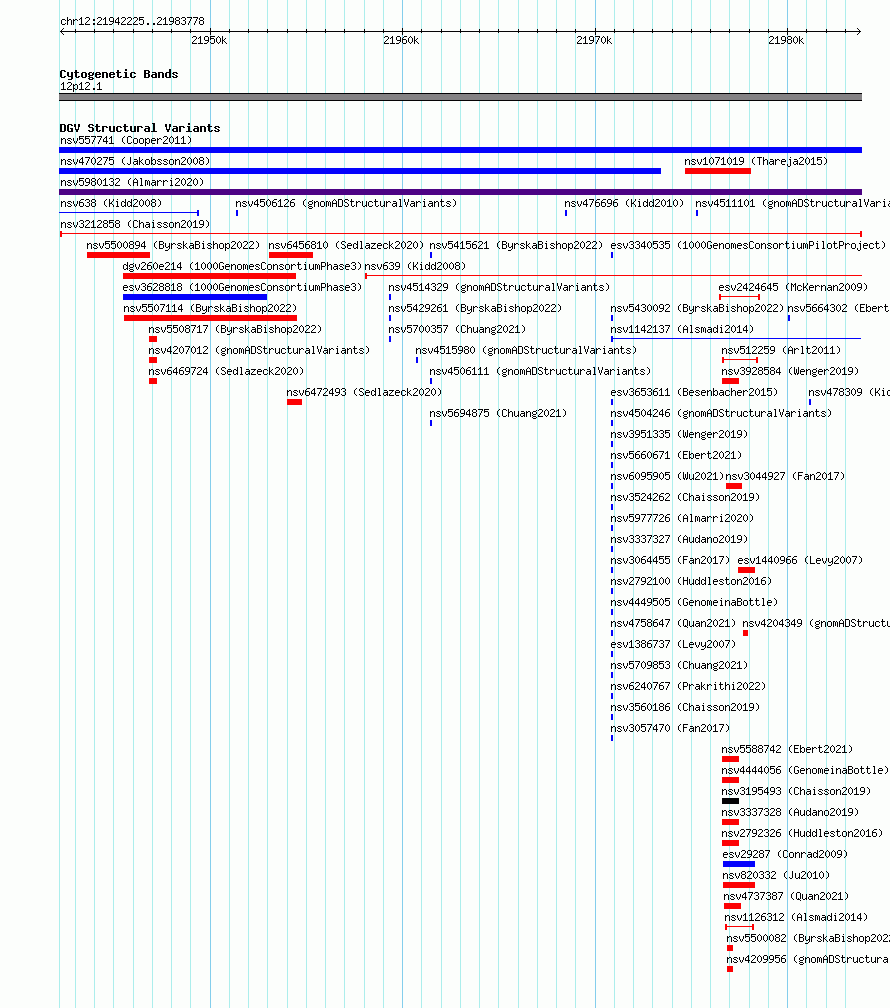Click red bar under nsv6472493 Sedlazeck2020
This screenshot has height=1008, width=890.
pos(295,402)
